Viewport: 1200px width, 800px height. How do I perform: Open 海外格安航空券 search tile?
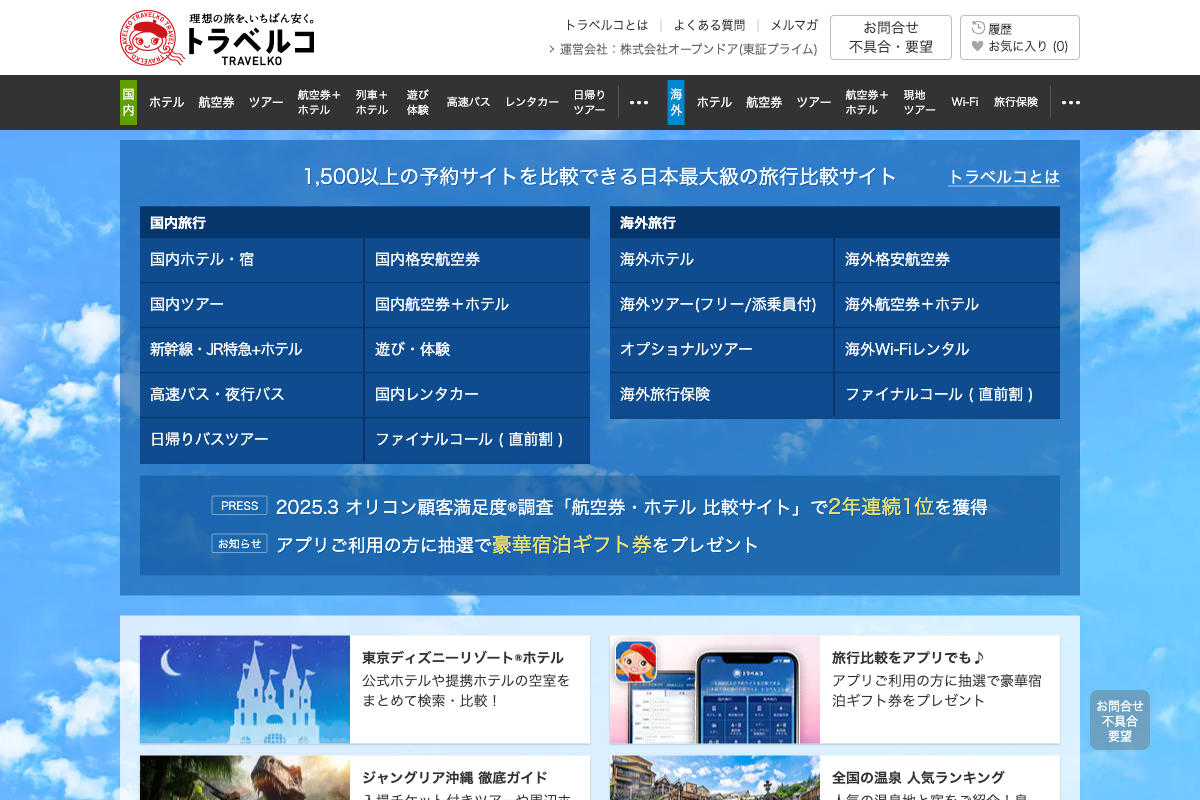coord(946,259)
